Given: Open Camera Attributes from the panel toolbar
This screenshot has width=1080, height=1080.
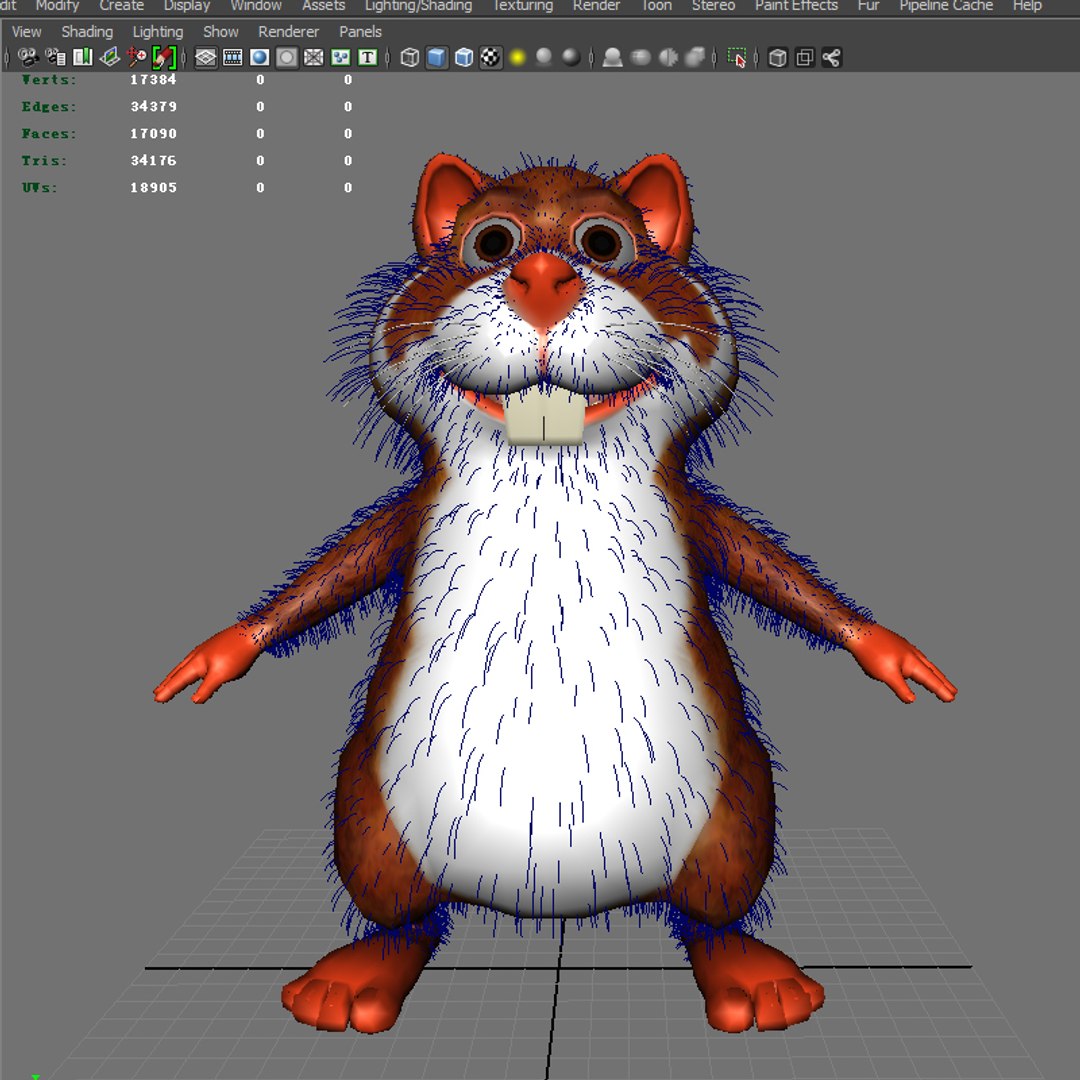Looking at the screenshot, I should pos(55,57).
